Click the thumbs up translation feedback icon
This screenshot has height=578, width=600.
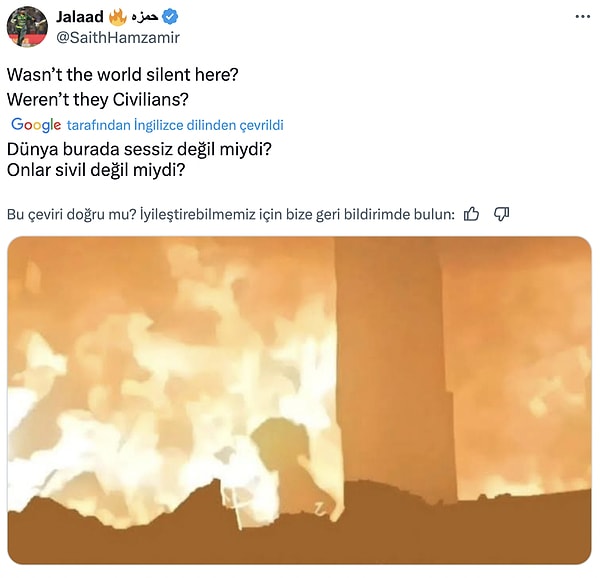472,214
